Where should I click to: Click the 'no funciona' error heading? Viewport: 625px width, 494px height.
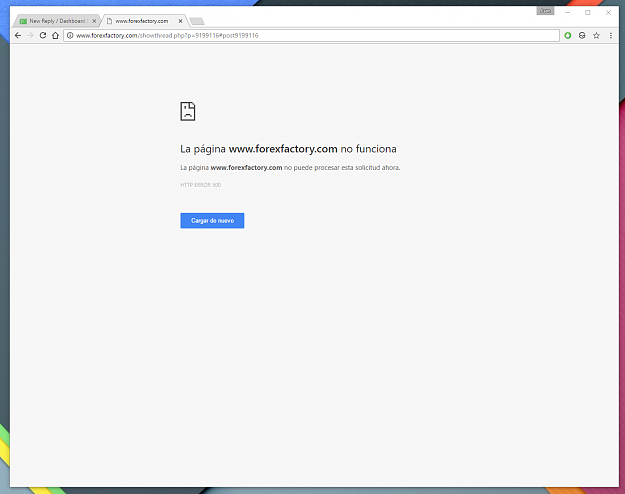coord(288,149)
